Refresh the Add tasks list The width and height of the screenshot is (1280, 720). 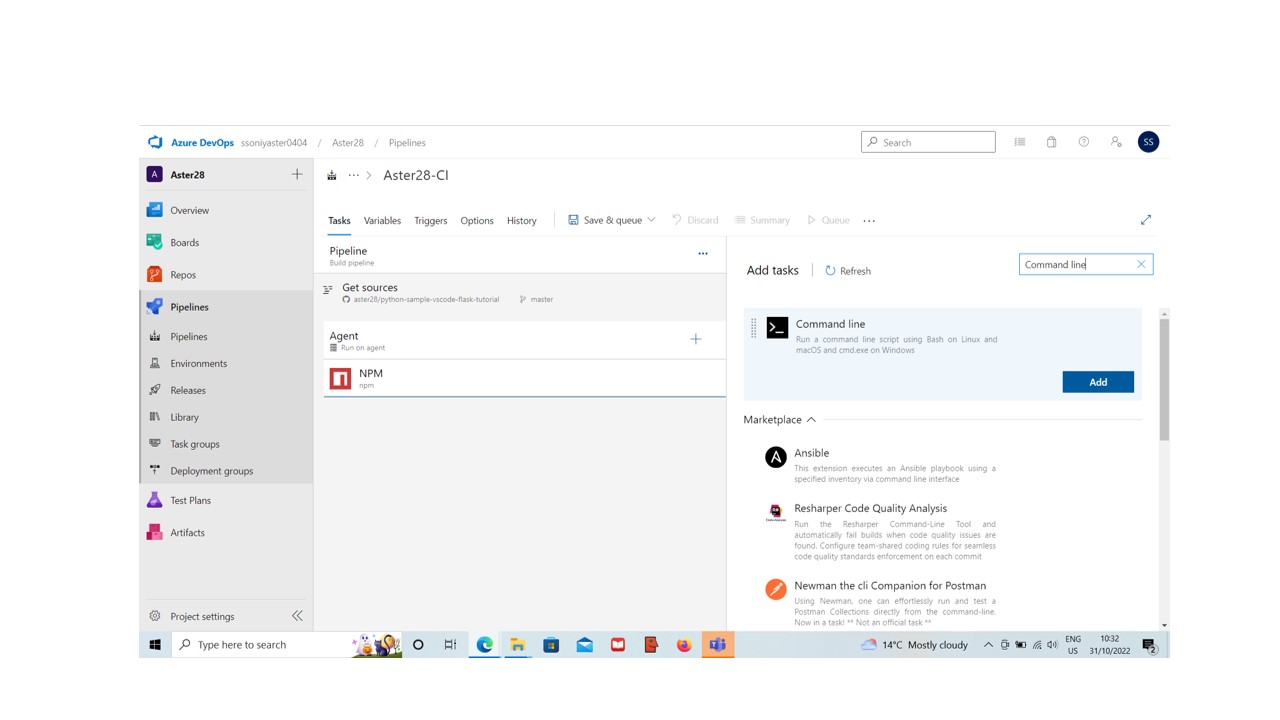click(848, 270)
